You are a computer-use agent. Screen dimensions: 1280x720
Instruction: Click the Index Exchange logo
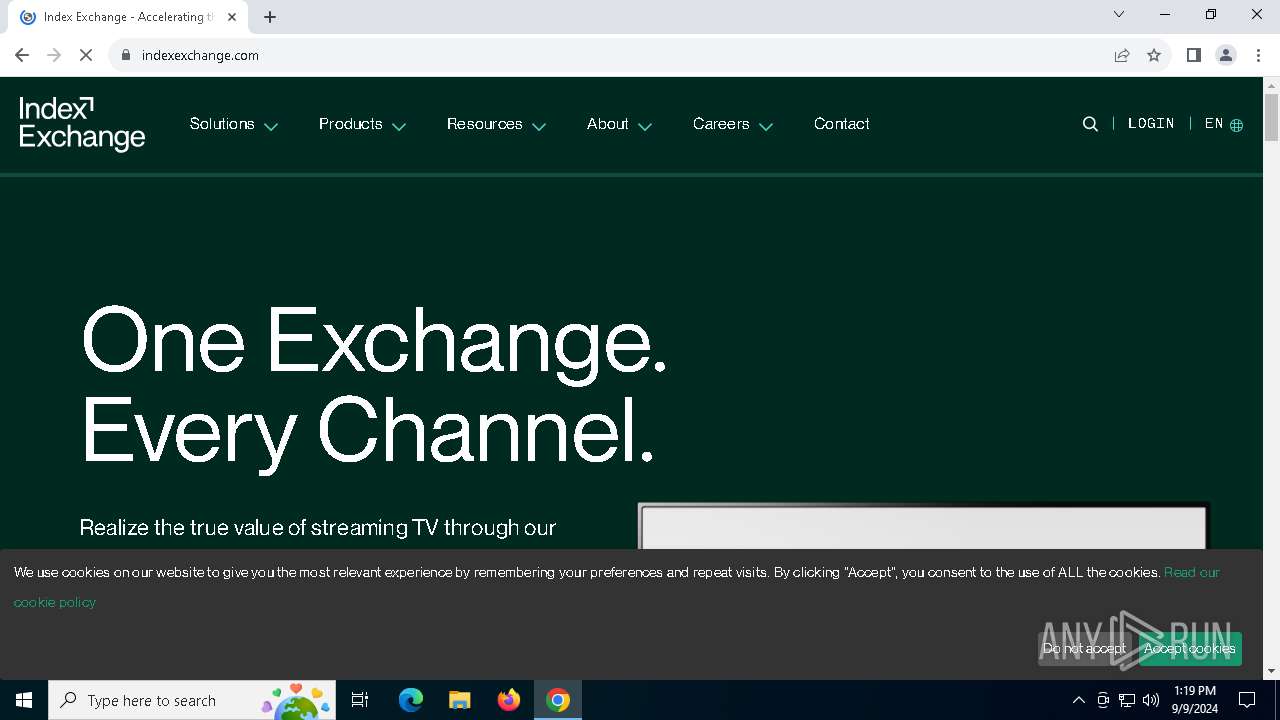tap(82, 124)
